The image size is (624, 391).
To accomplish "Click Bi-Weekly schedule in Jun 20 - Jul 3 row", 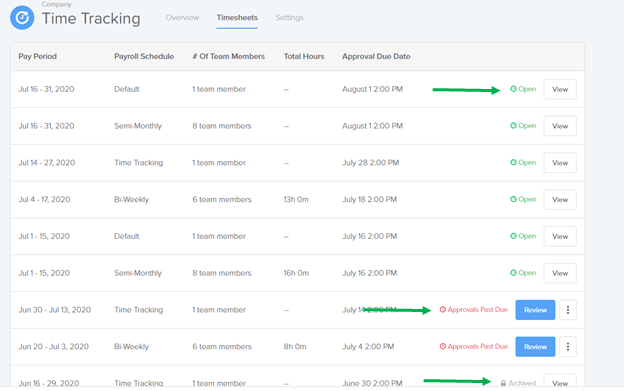I will [x=132, y=346].
